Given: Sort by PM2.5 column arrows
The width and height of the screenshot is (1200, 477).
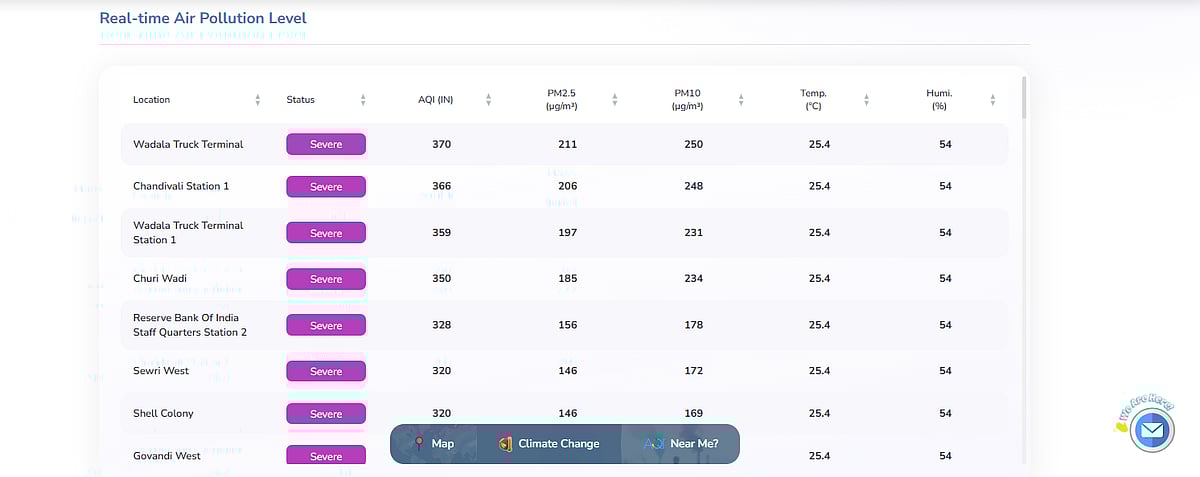Looking at the screenshot, I should (x=614, y=100).
